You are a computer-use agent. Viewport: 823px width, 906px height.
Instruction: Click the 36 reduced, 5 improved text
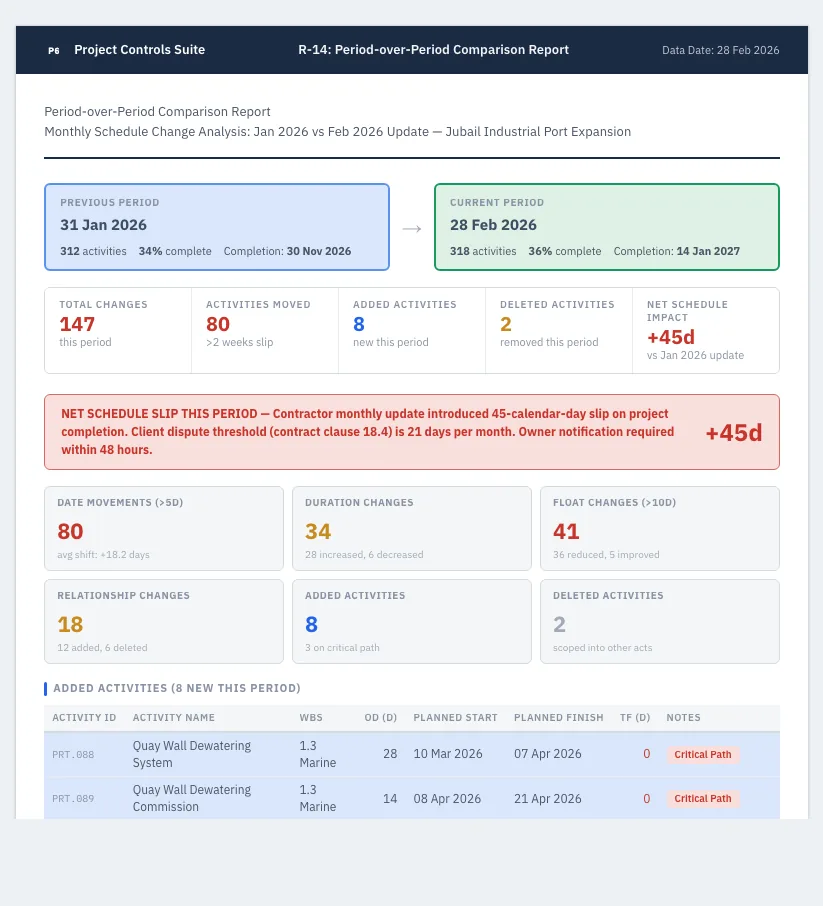click(x=606, y=555)
